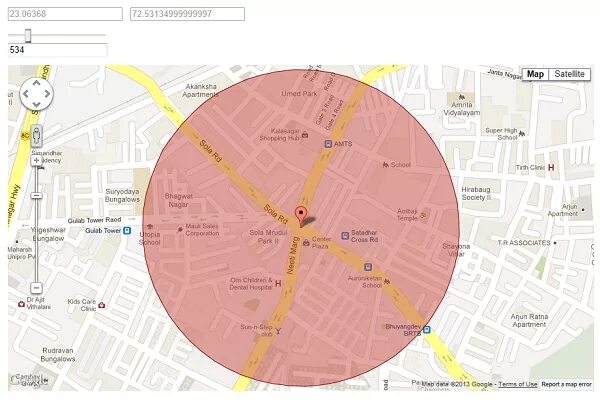Focus the radius value field showing 534
600x400 pixels.
click(57, 50)
